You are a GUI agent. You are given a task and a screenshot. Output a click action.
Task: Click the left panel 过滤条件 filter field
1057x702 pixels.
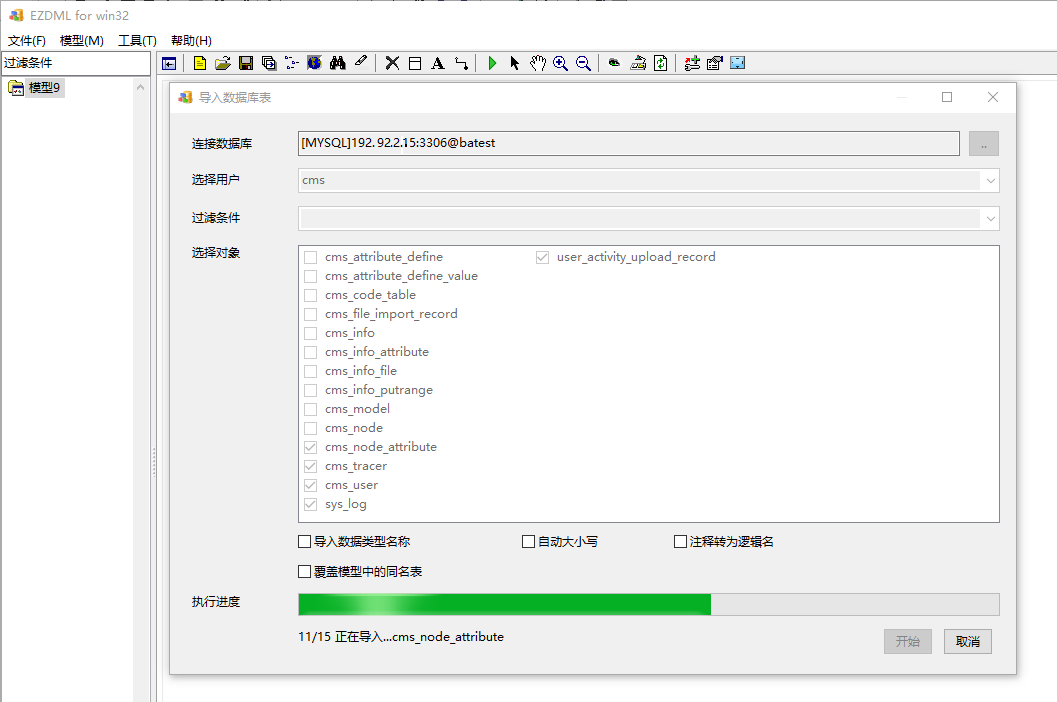(76, 63)
